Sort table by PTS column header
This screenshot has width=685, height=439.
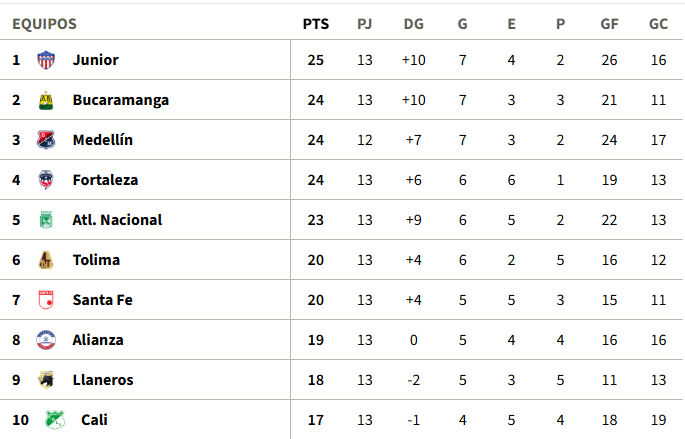click(316, 24)
